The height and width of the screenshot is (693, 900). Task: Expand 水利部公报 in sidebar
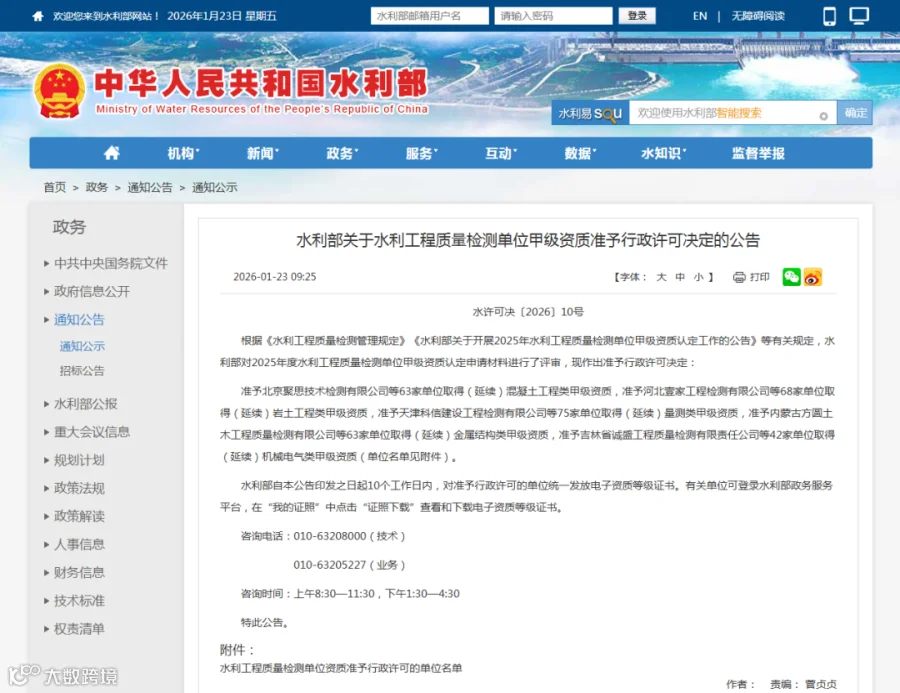[x=86, y=404]
